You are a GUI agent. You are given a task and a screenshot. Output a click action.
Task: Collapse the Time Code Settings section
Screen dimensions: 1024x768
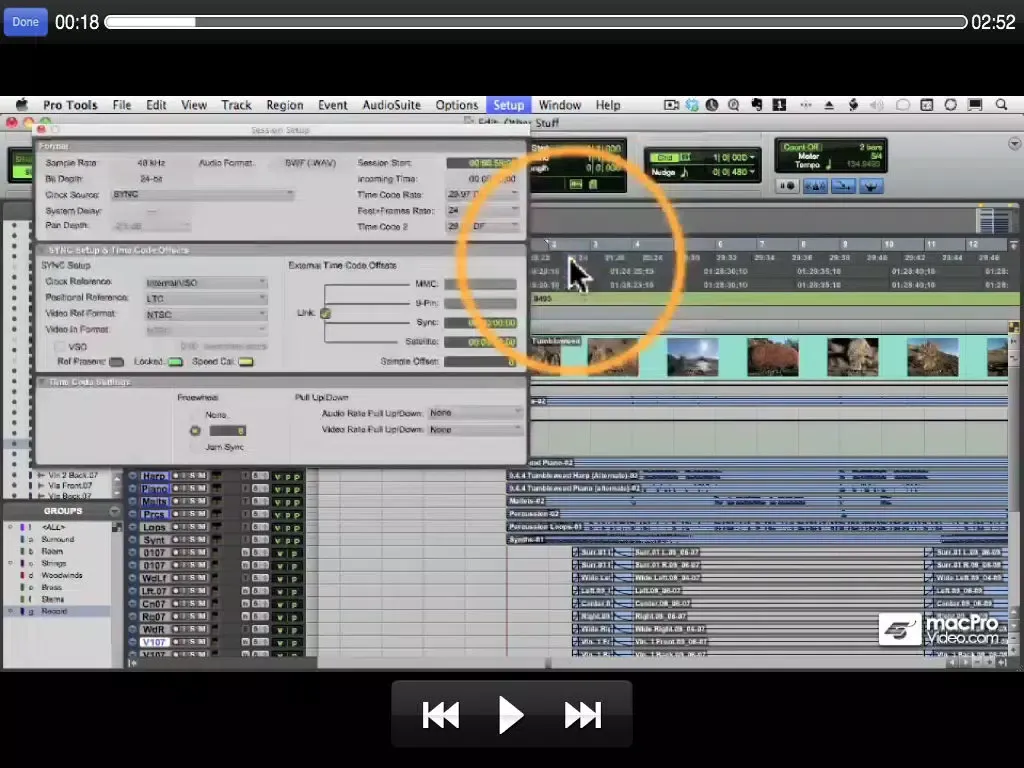click(x=42, y=382)
